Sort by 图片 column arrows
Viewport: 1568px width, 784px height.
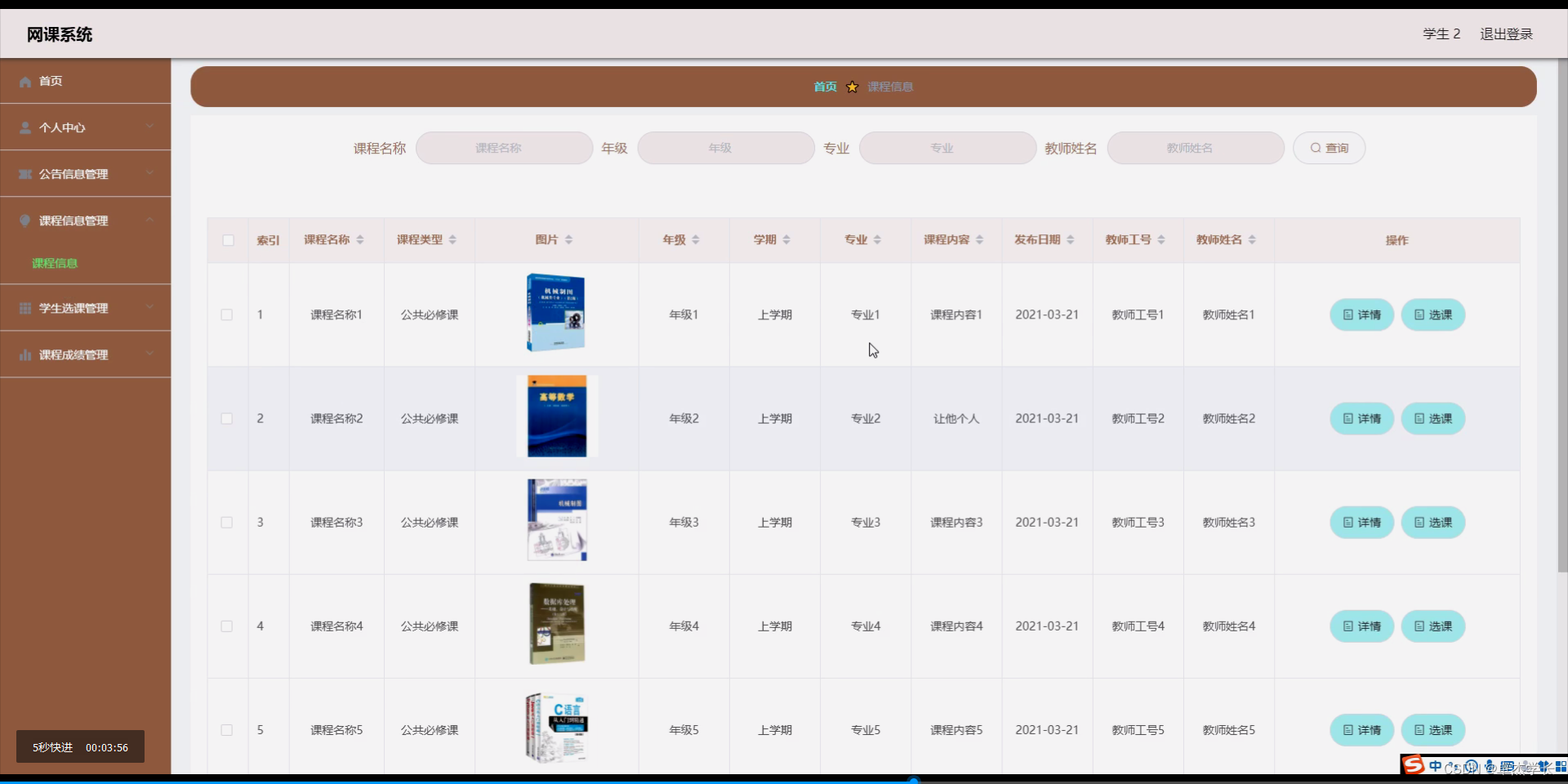click(x=569, y=240)
